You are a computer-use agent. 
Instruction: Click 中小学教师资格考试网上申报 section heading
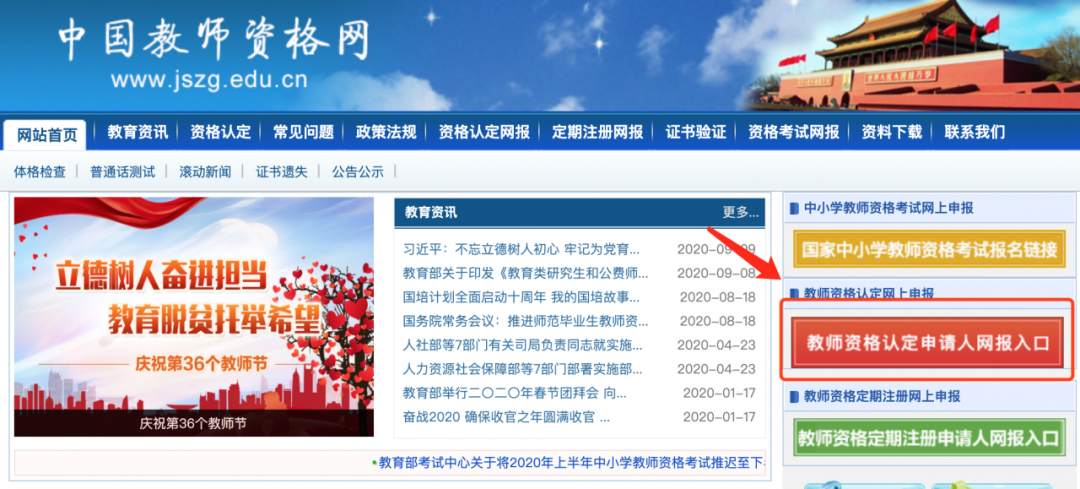[889, 208]
